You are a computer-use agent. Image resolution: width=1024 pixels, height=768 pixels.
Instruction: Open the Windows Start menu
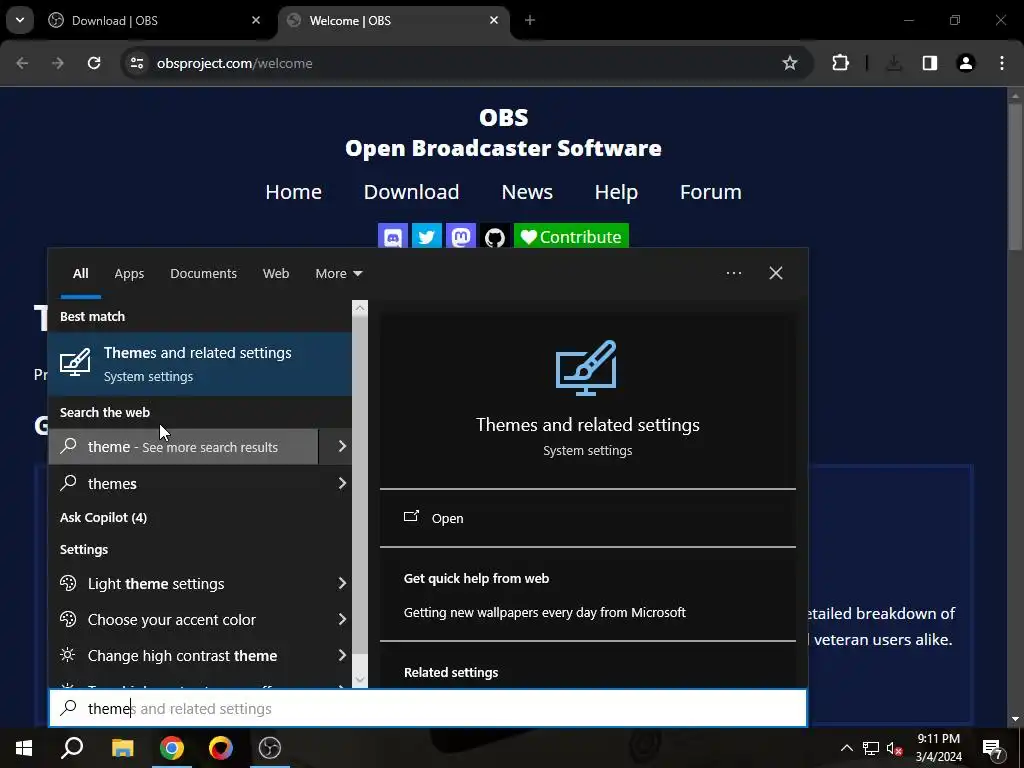click(24, 748)
